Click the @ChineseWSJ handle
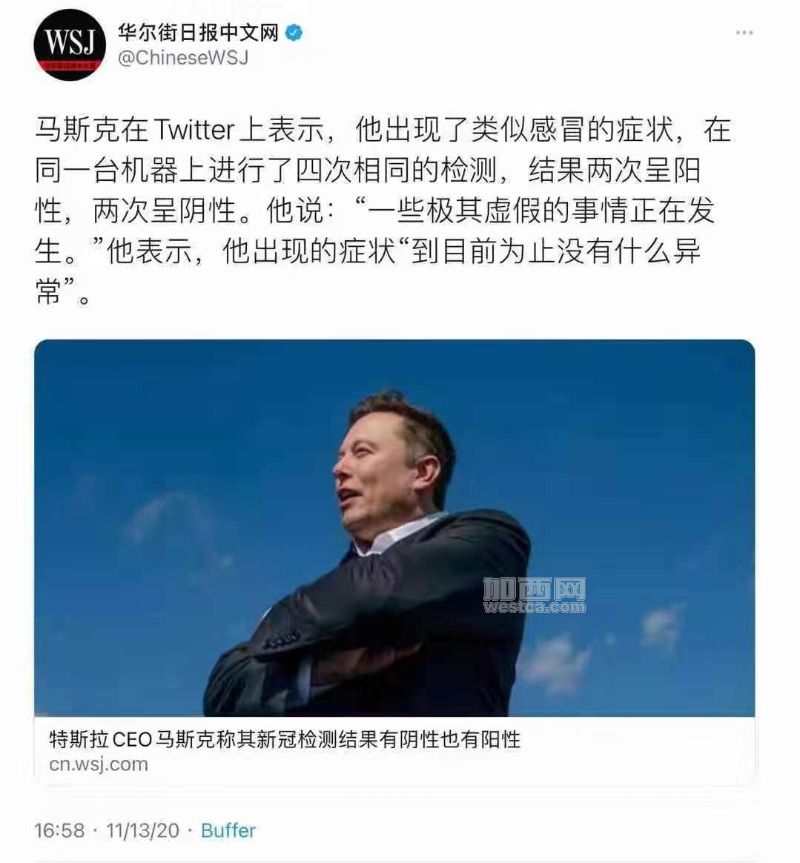800x863 pixels. pyautogui.click(x=184, y=57)
